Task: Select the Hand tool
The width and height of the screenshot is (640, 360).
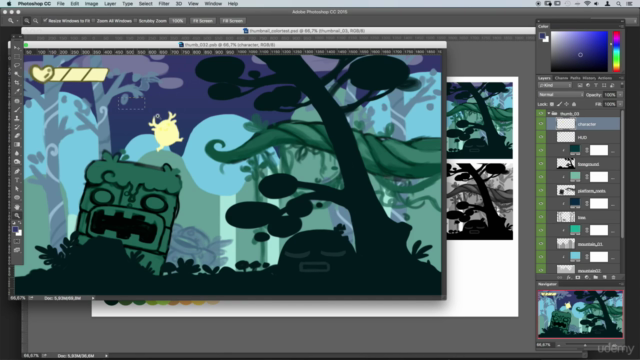Action: (17, 207)
